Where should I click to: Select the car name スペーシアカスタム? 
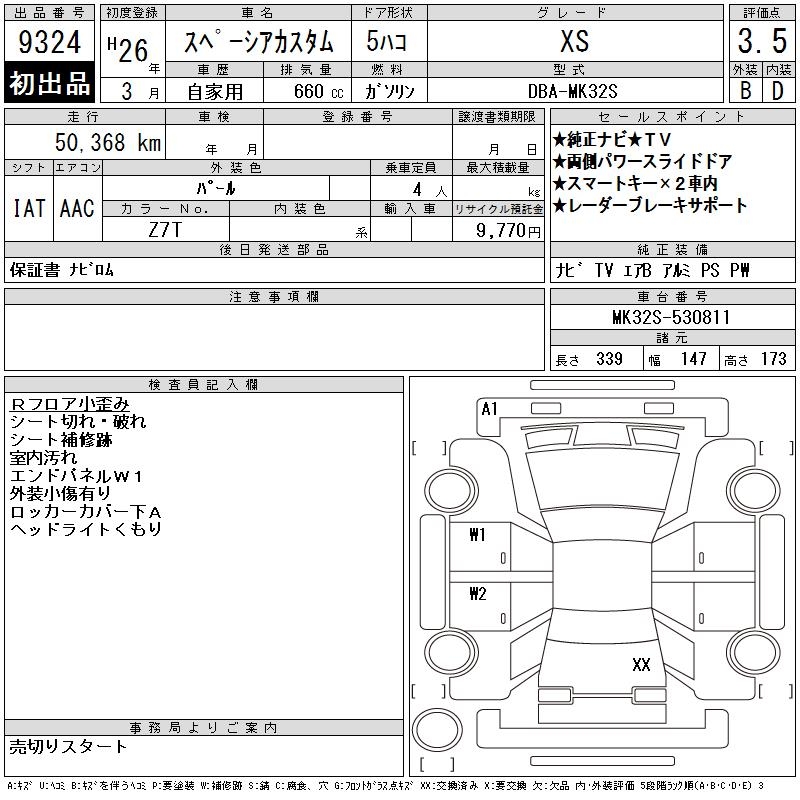(258, 42)
